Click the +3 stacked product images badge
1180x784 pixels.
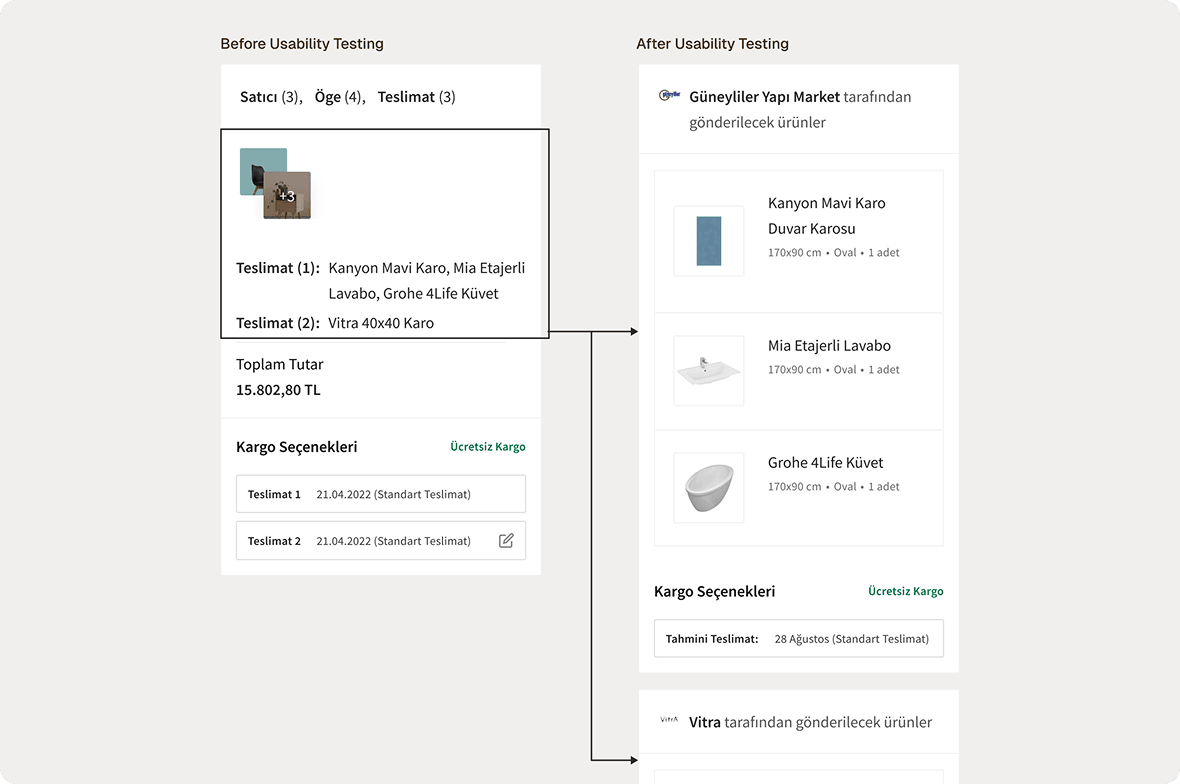pos(286,197)
